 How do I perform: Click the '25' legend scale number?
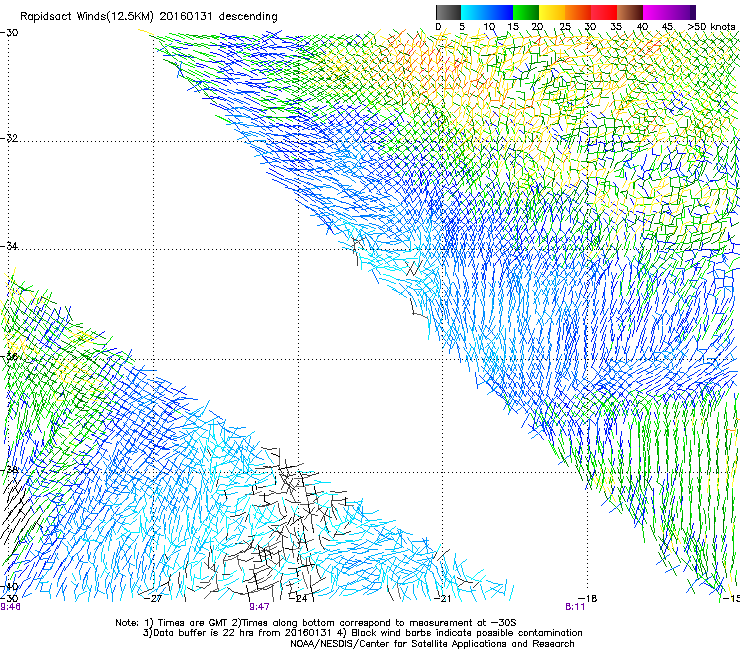tap(565, 27)
